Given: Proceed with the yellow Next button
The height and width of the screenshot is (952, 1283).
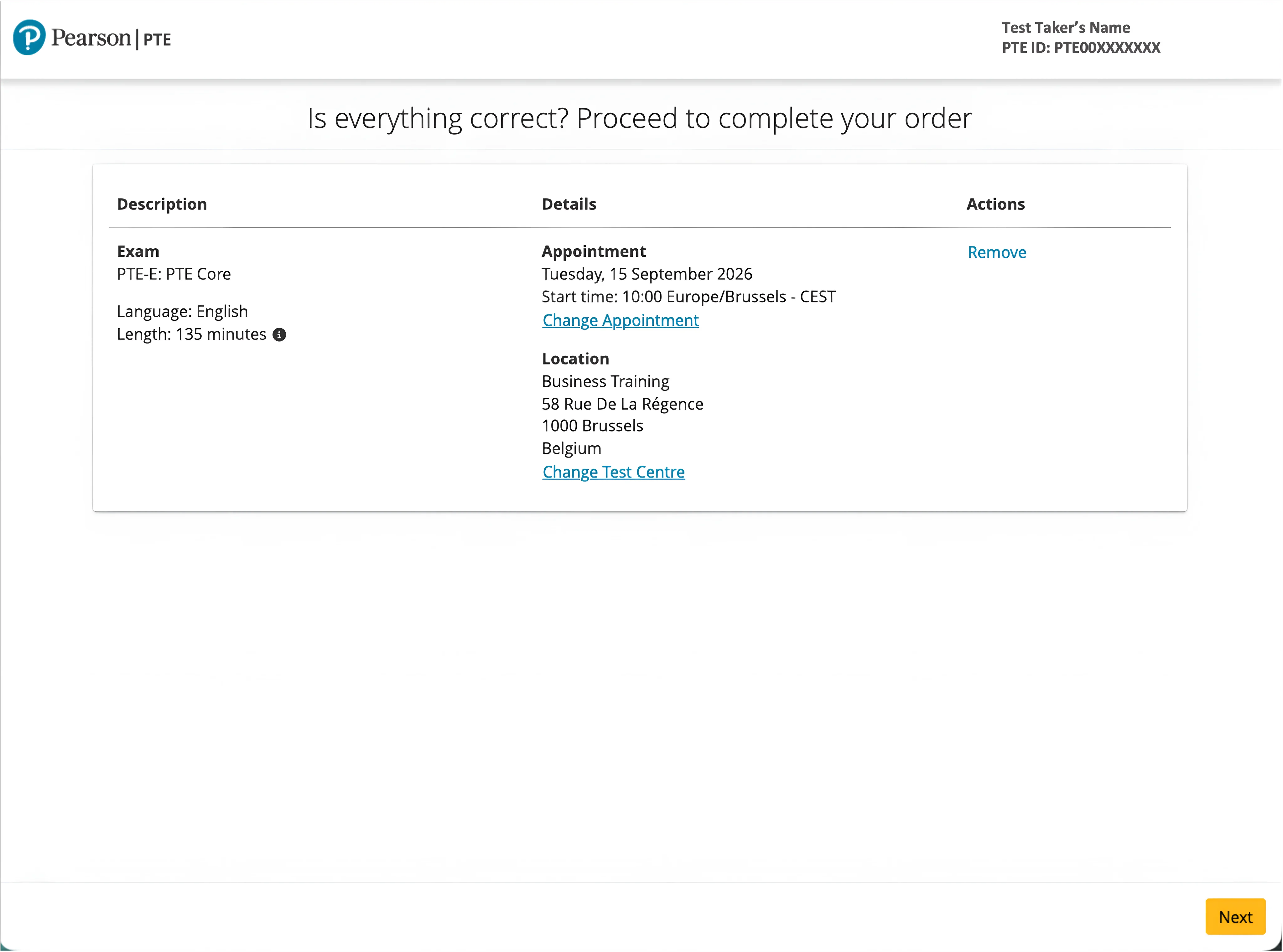Looking at the screenshot, I should [x=1235, y=917].
